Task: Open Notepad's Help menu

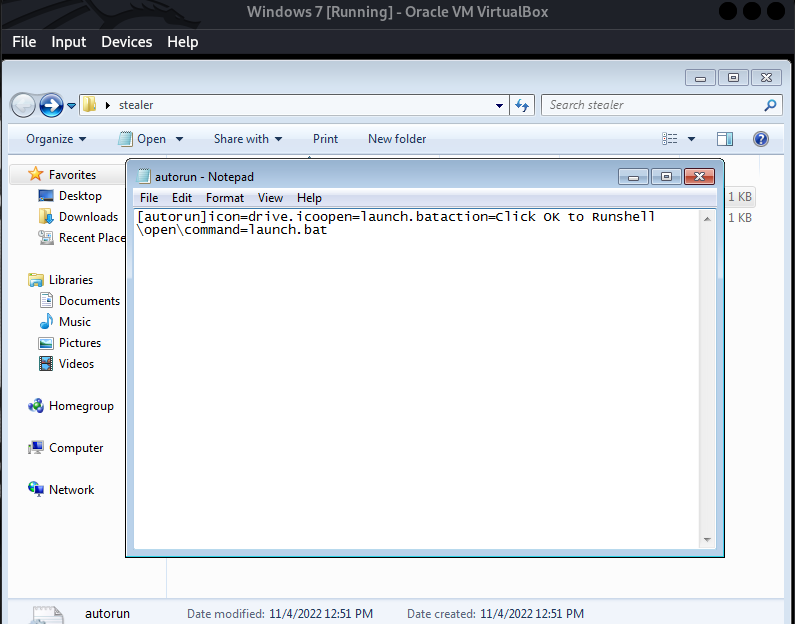Action: coord(309,198)
